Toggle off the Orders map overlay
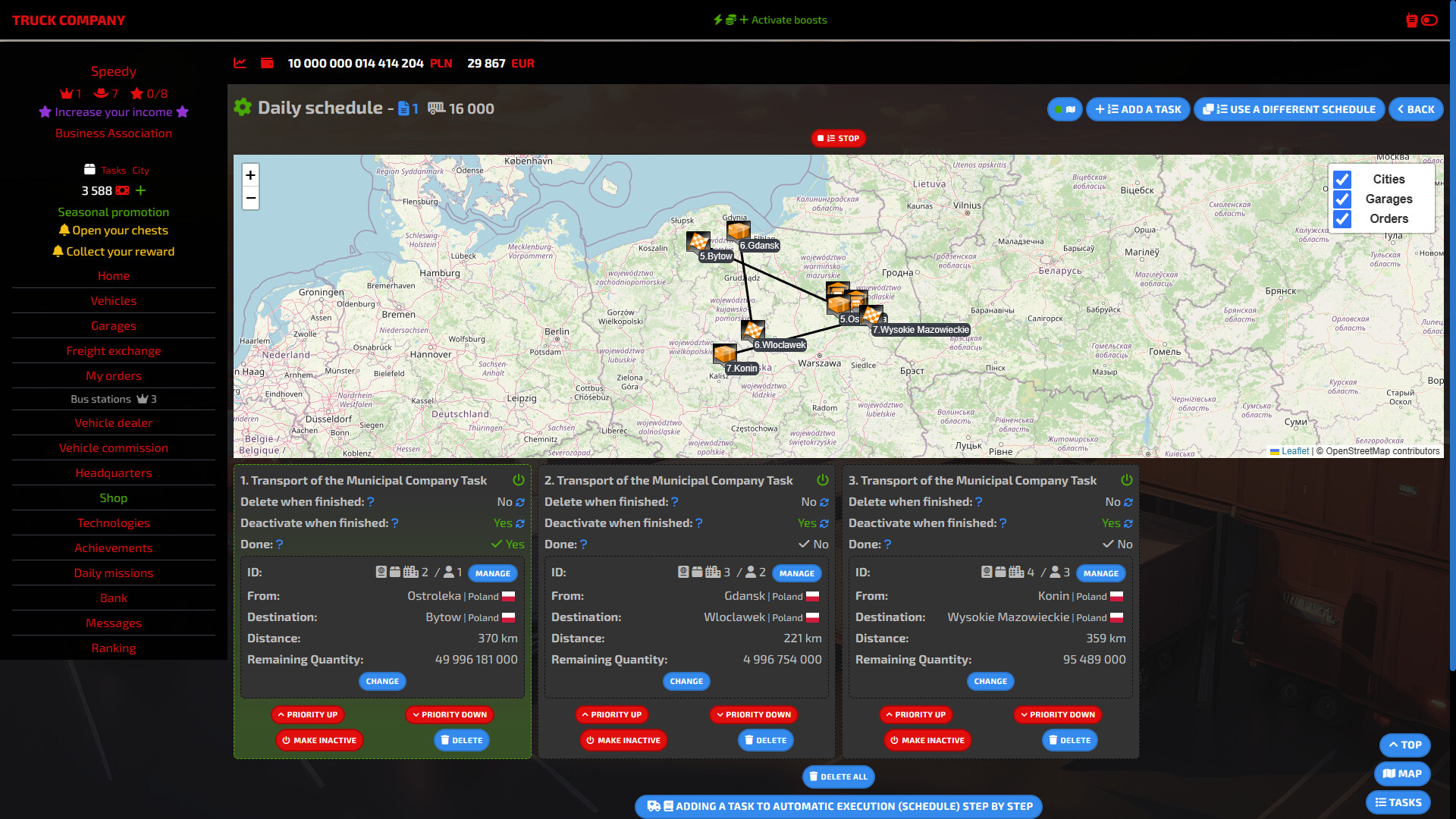This screenshot has height=819, width=1456. (x=1343, y=219)
